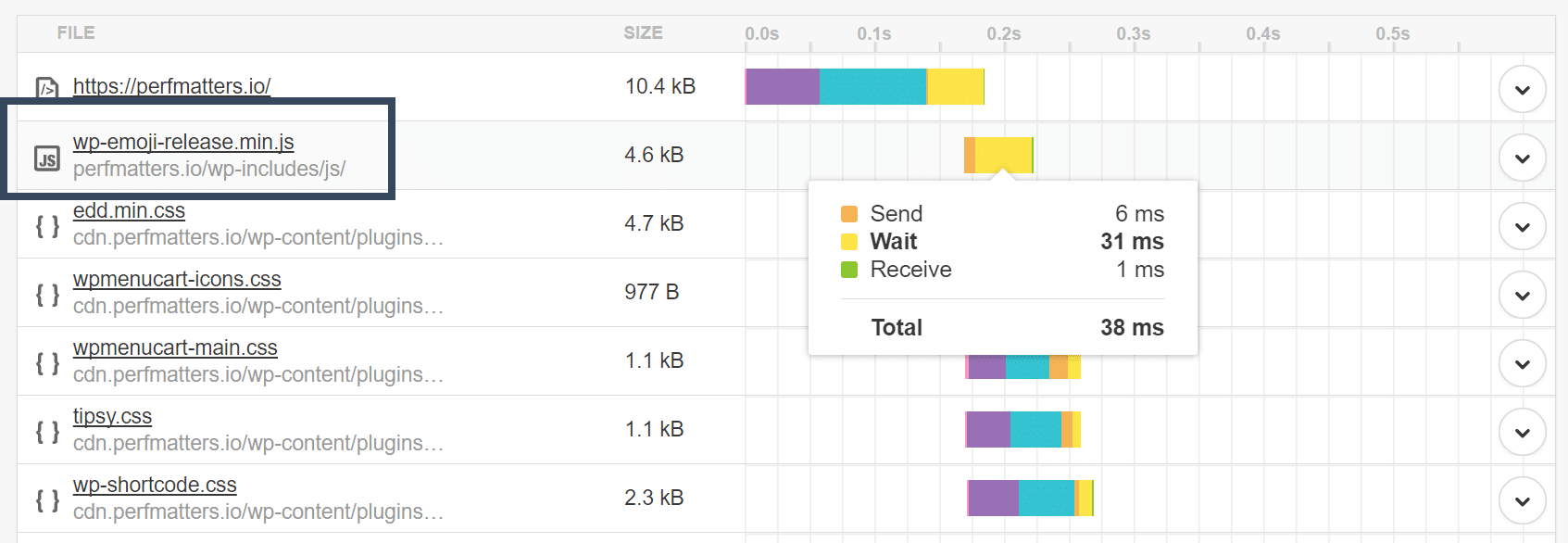Image resolution: width=1568 pixels, height=543 pixels.
Task: Click the SIZE column header to sort
Action: (x=642, y=32)
